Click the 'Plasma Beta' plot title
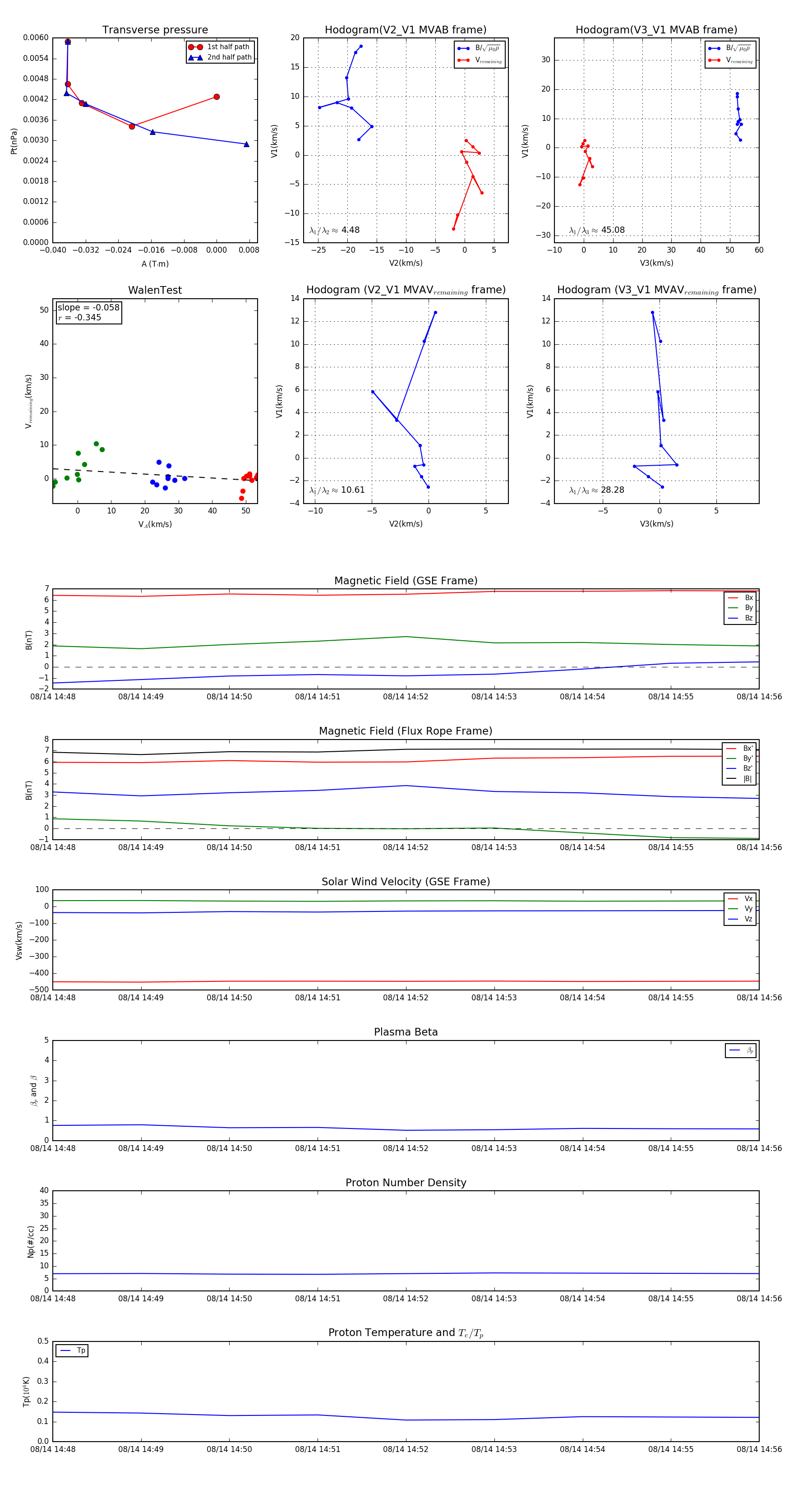This screenshot has height=1489, width=812. (406, 1032)
